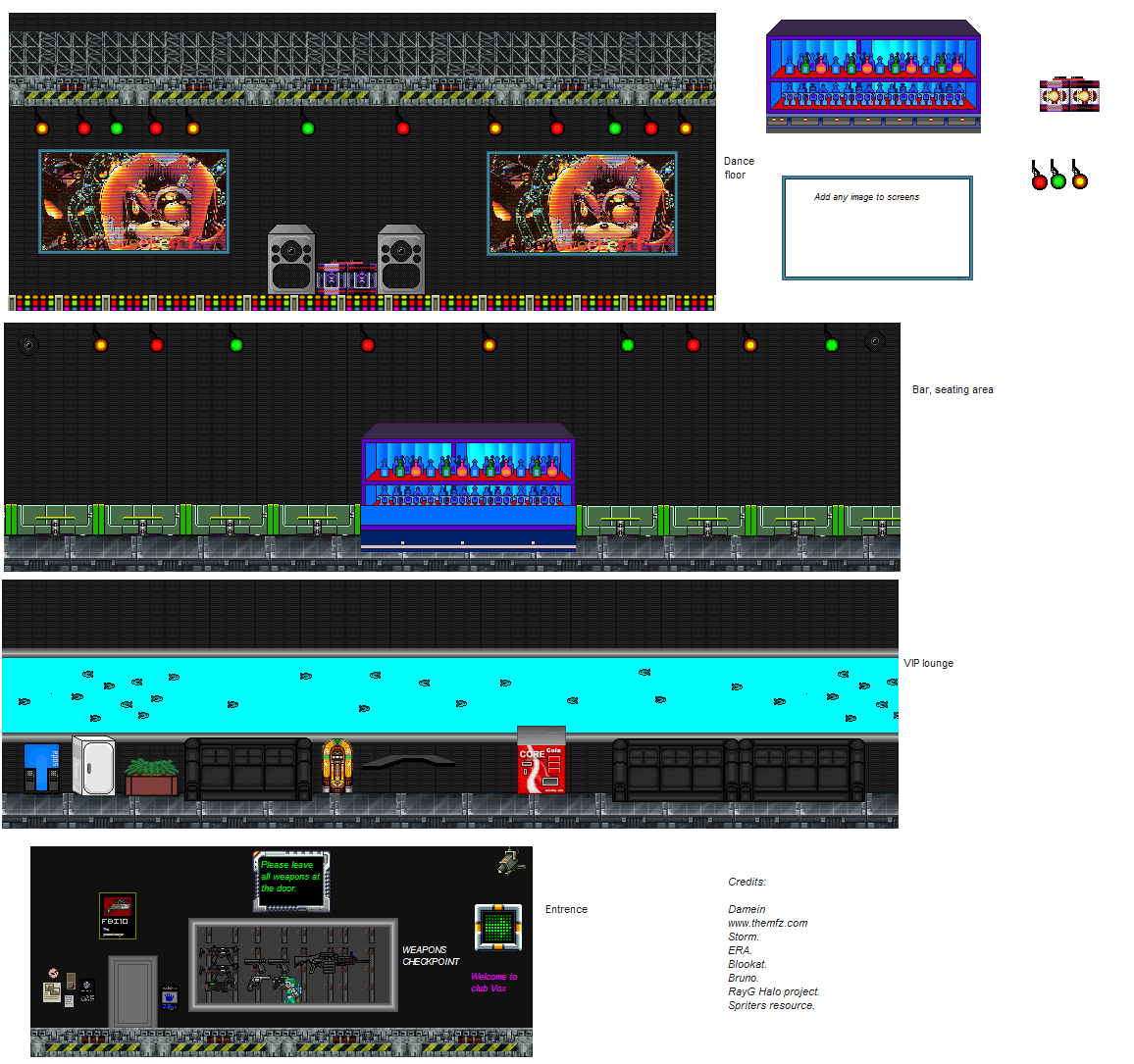Select the white refrigerator sprite

click(93, 766)
